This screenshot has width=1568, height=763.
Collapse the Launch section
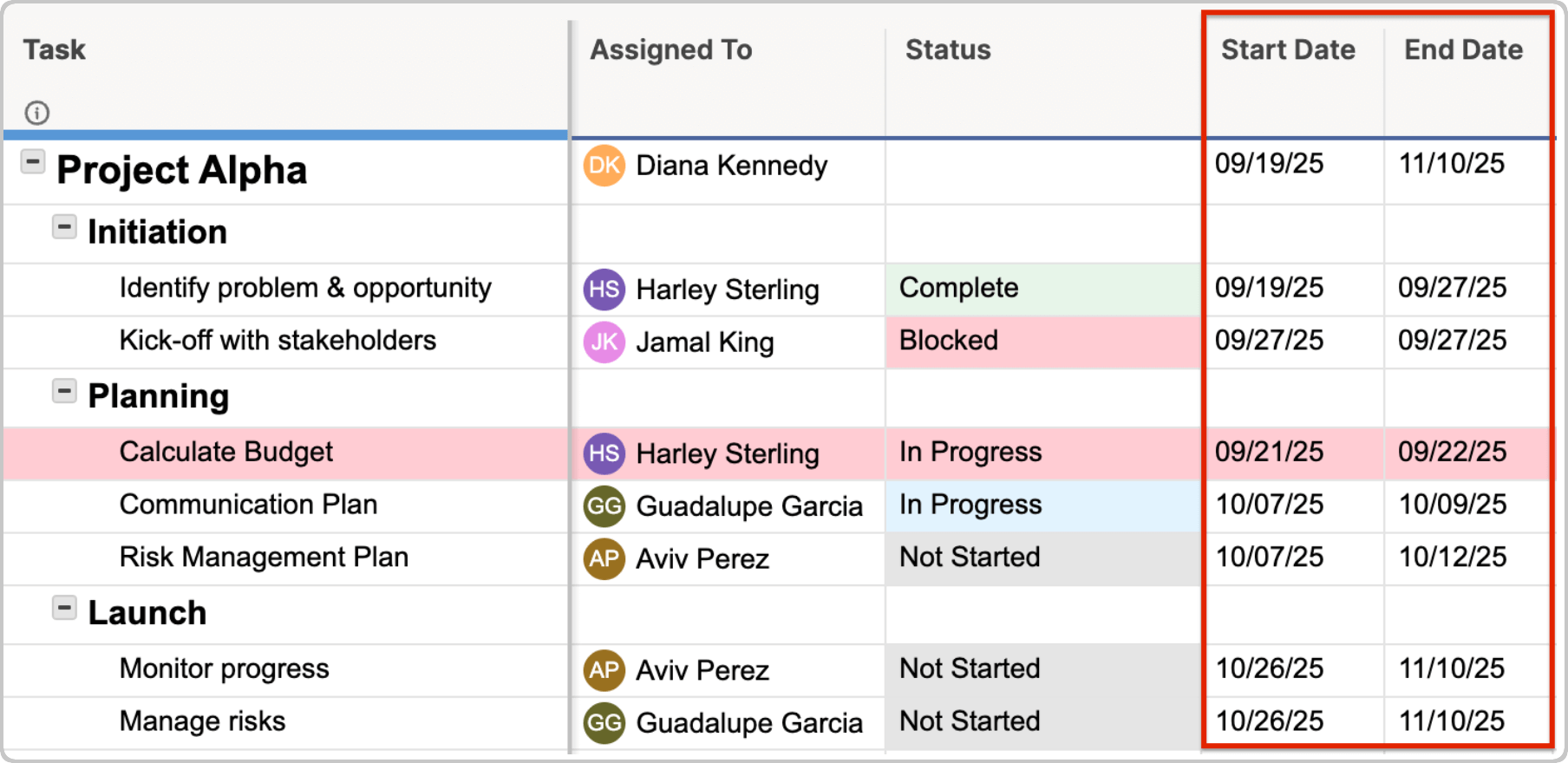click(x=64, y=607)
